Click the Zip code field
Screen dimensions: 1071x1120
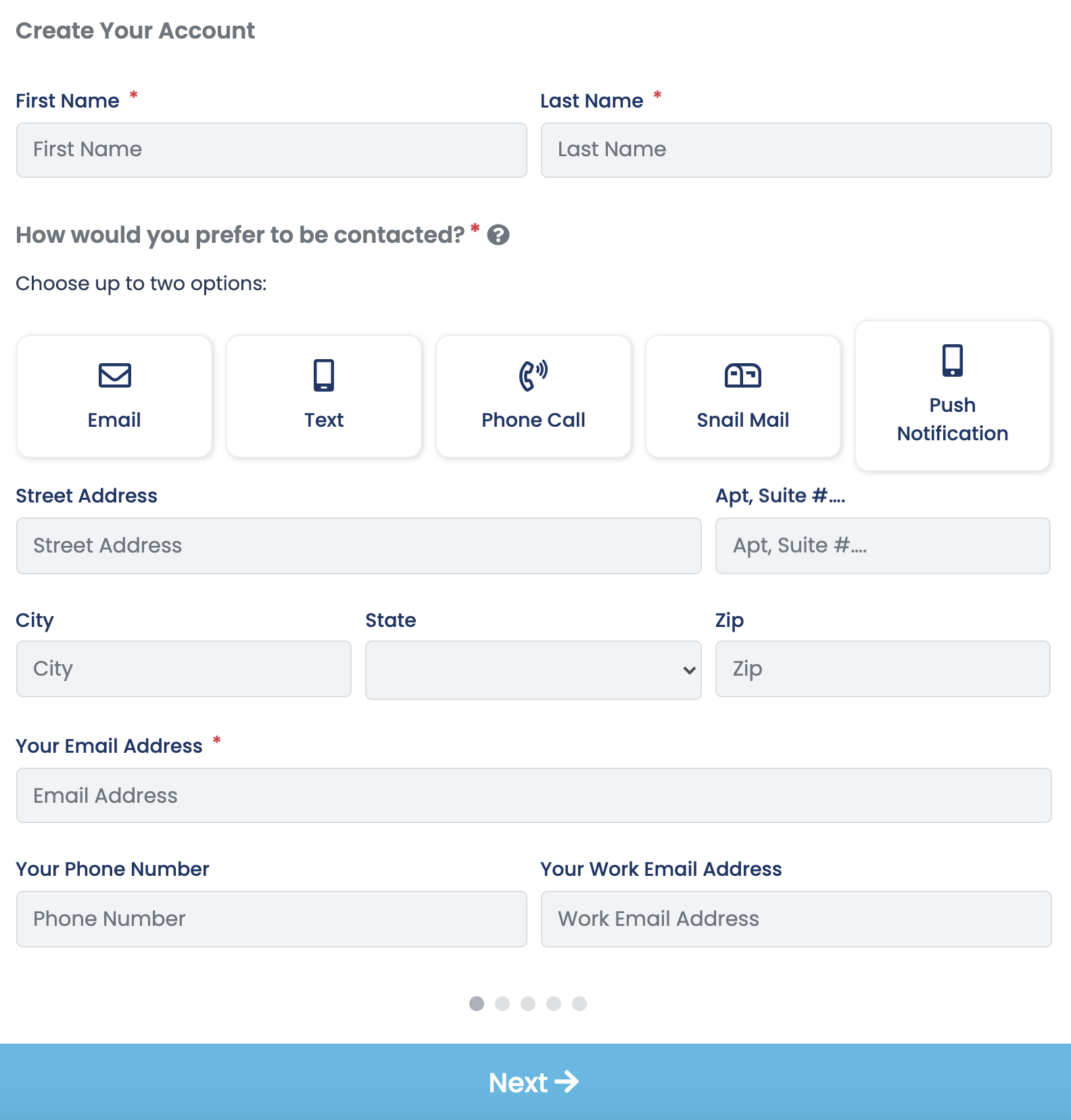click(x=882, y=669)
